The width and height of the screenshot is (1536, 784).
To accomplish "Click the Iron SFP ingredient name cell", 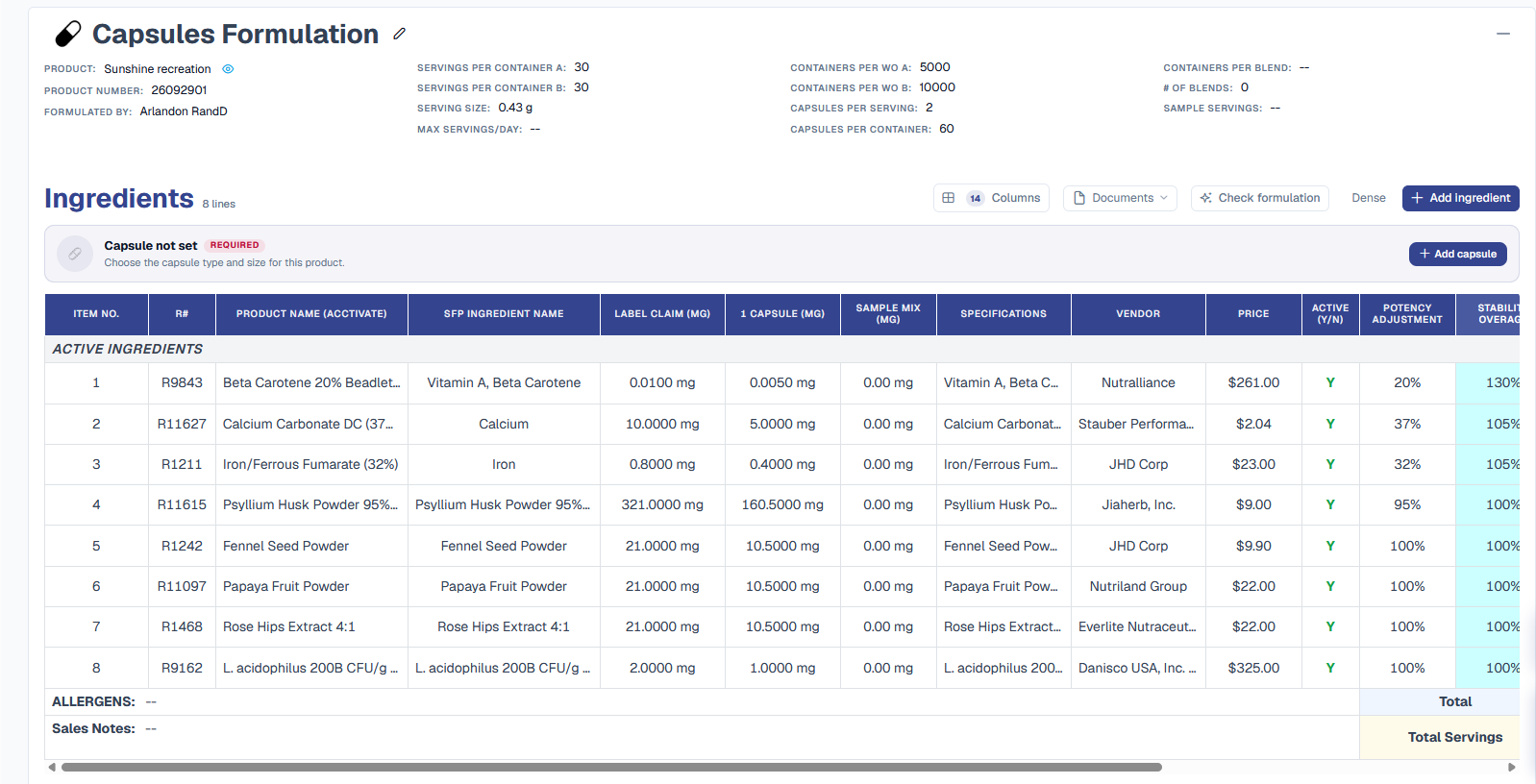I will [504, 464].
